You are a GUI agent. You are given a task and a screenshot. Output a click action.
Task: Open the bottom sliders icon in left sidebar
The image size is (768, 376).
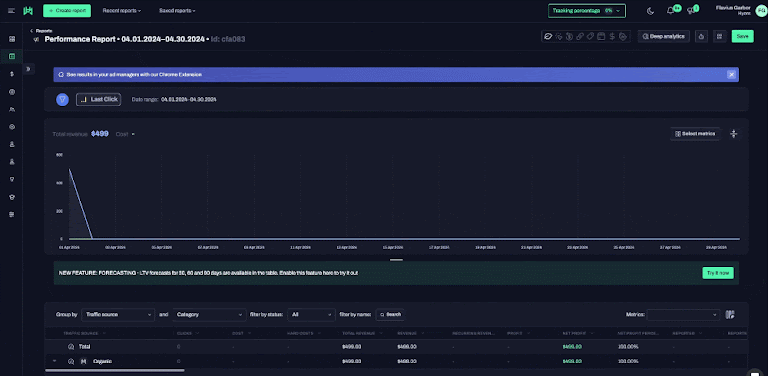[12, 214]
